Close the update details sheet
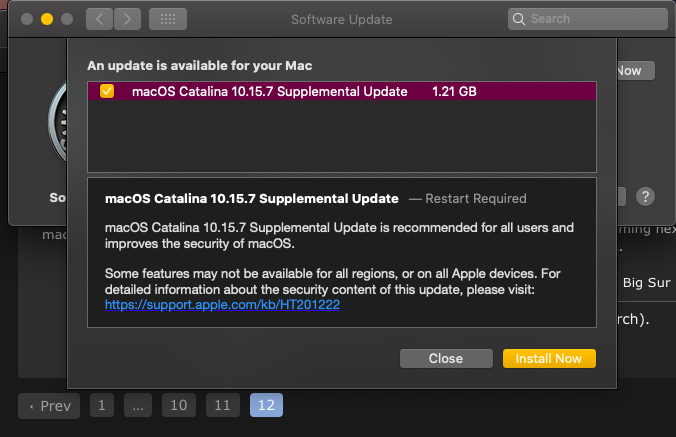This screenshot has width=676, height=437. tap(446, 359)
